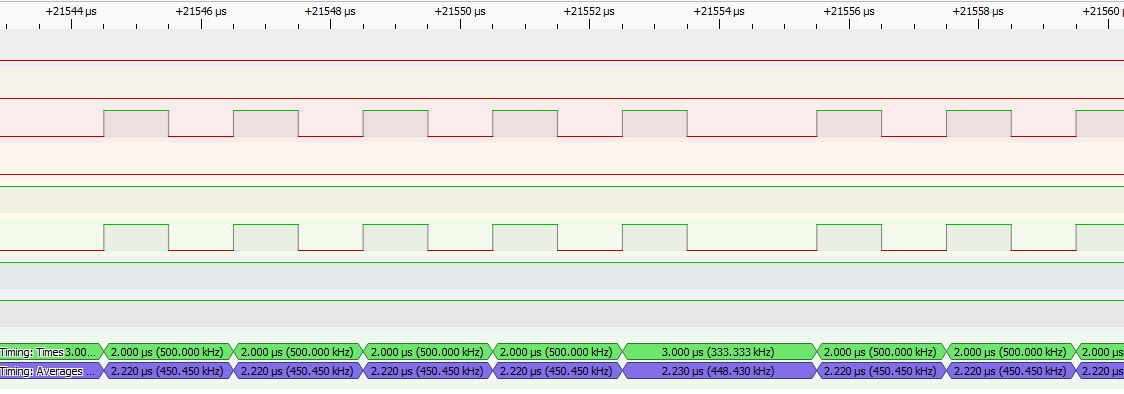This screenshot has height=394, width=1124.
Task: Click the +21548 µs time ruler label
Action: click(x=330, y=11)
